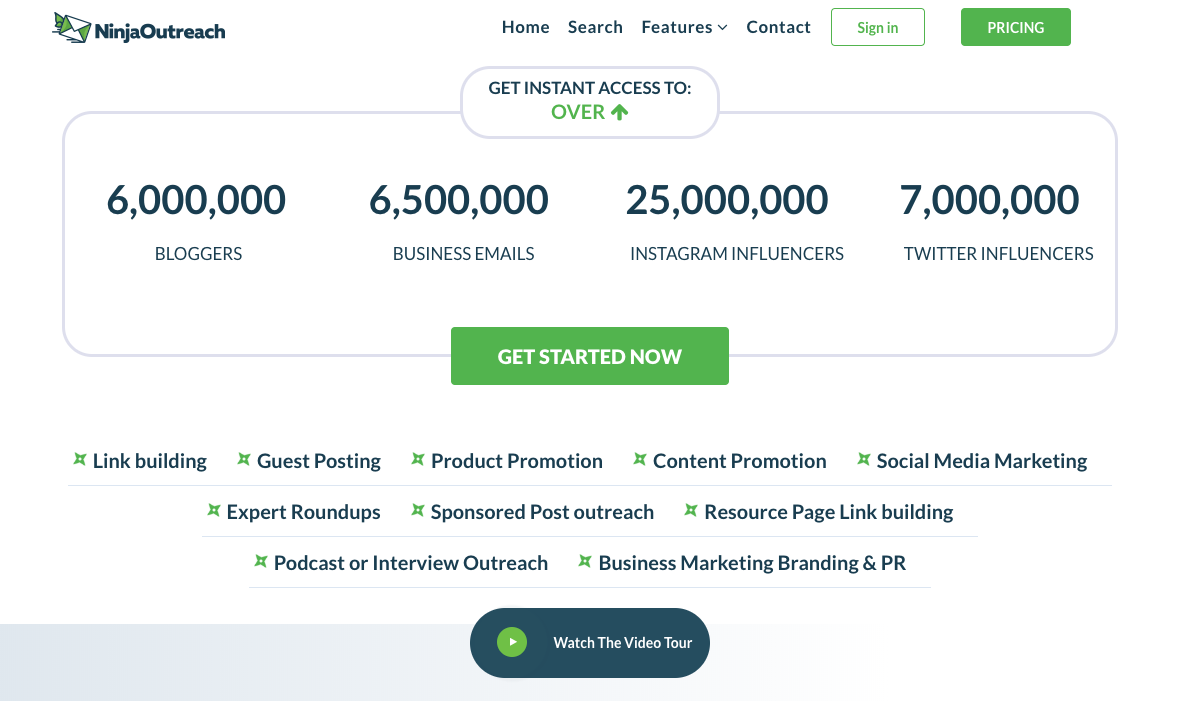Click the ninja star icon beside Link building
The height and width of the screenshot is (701, 1180).
click(80, 459)
